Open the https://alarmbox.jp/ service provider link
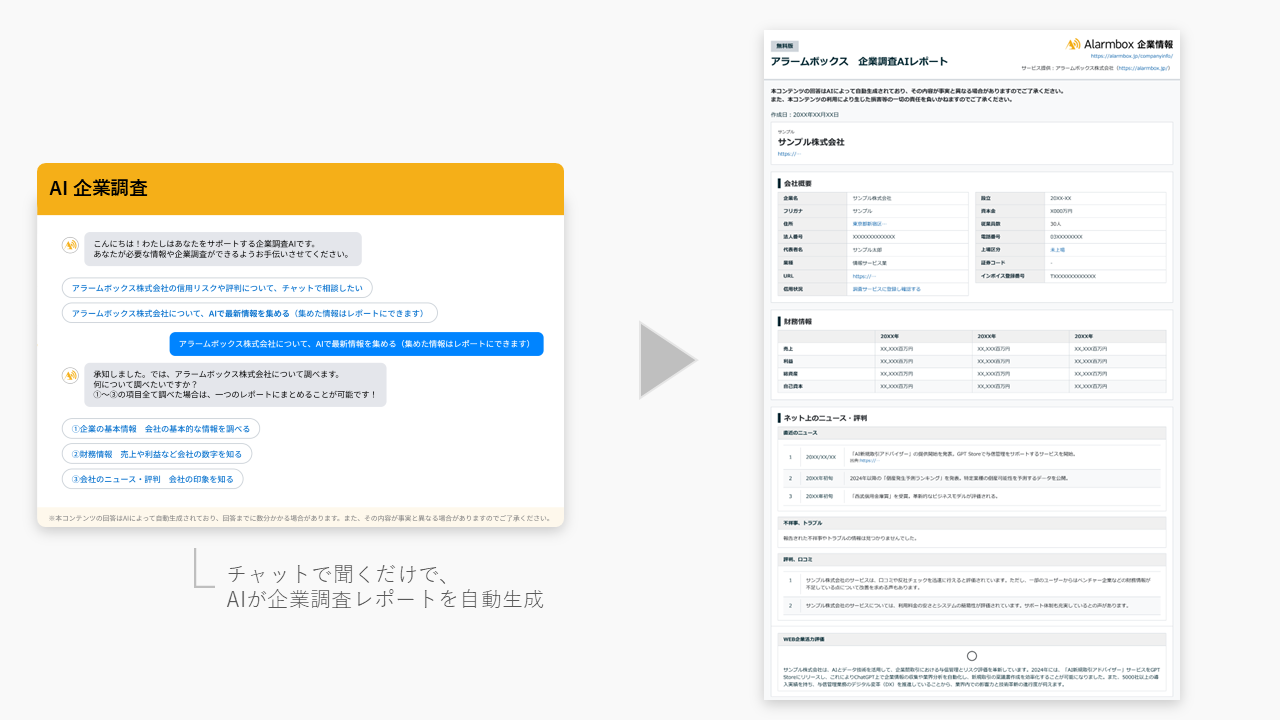 [x=1143, y=68]
